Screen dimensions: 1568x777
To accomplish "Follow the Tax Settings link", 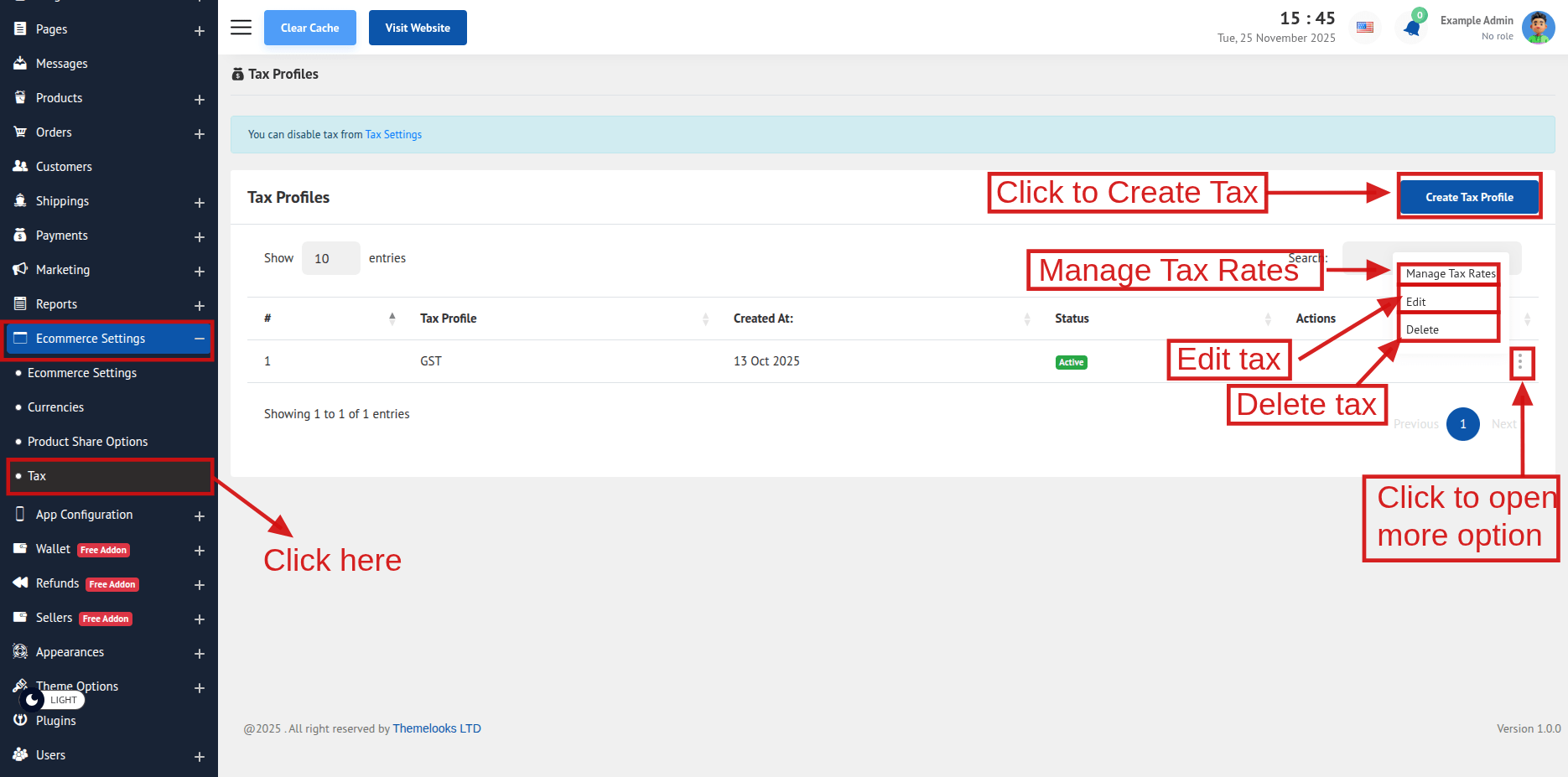I will (x=393, y=135).
